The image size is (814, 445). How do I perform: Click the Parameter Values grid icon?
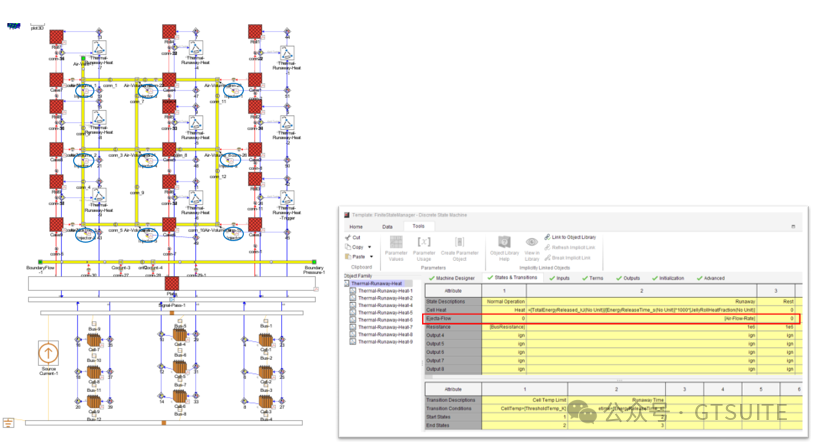coord(396,242)
